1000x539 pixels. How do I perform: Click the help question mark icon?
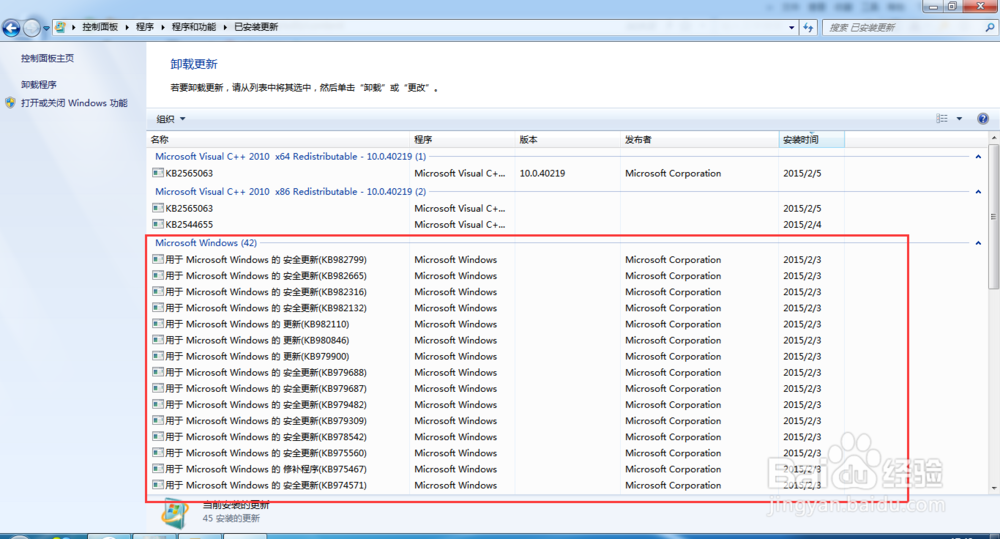[983, 119]
